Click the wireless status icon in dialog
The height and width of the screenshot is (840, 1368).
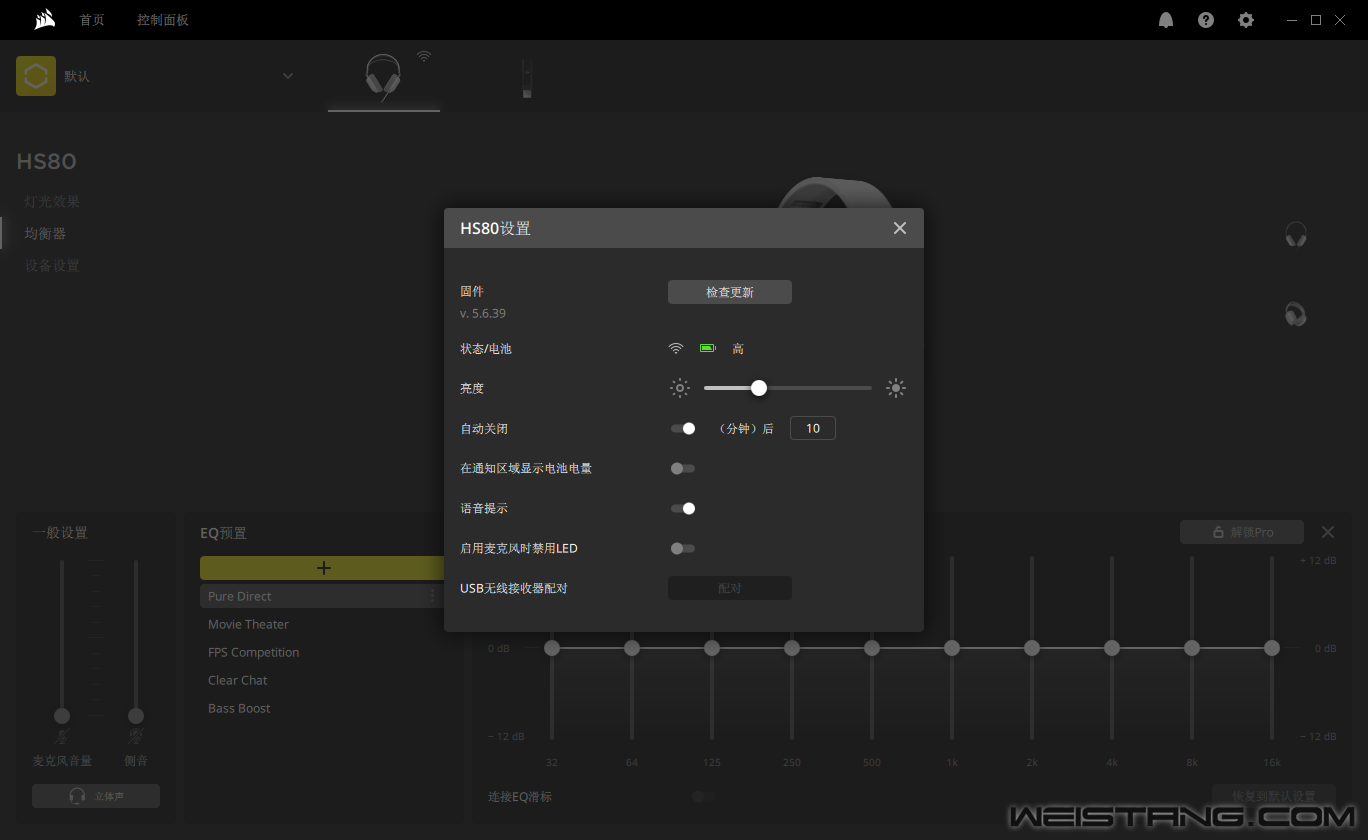(x=676, y=348)
